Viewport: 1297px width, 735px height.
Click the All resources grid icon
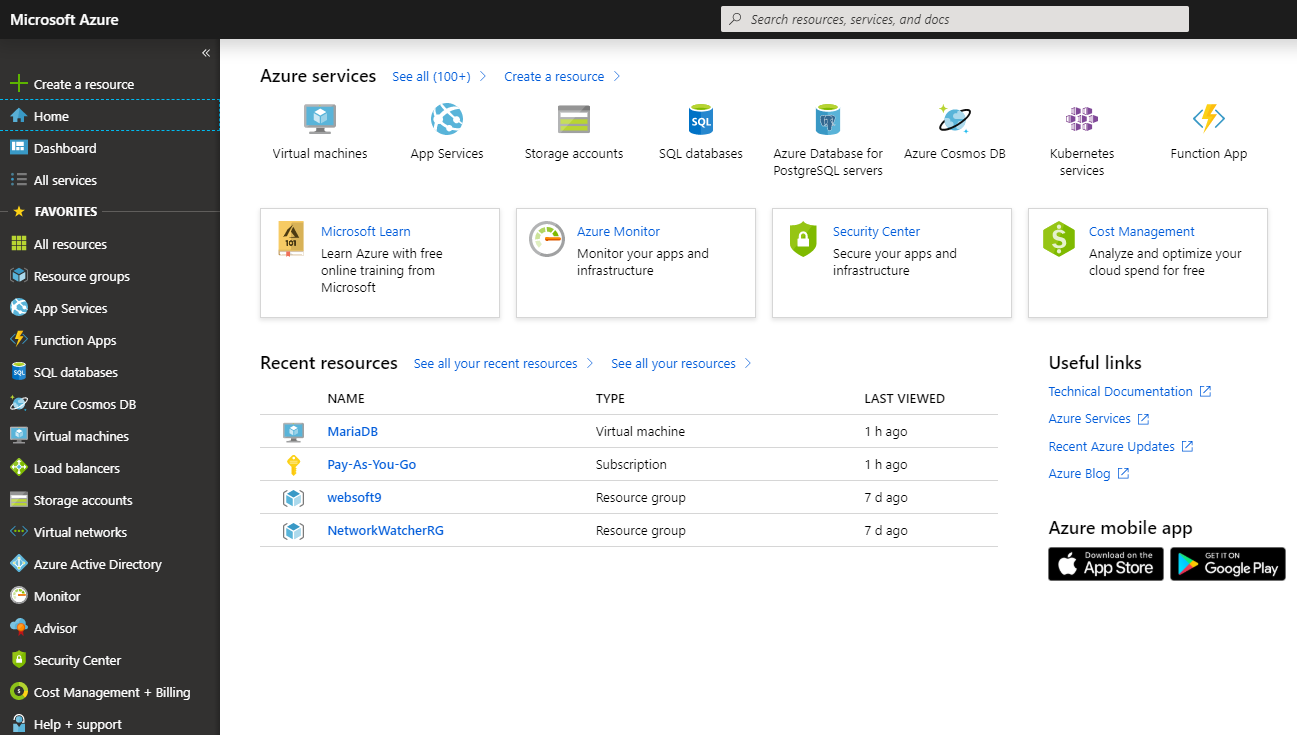[x=18, y=244]
